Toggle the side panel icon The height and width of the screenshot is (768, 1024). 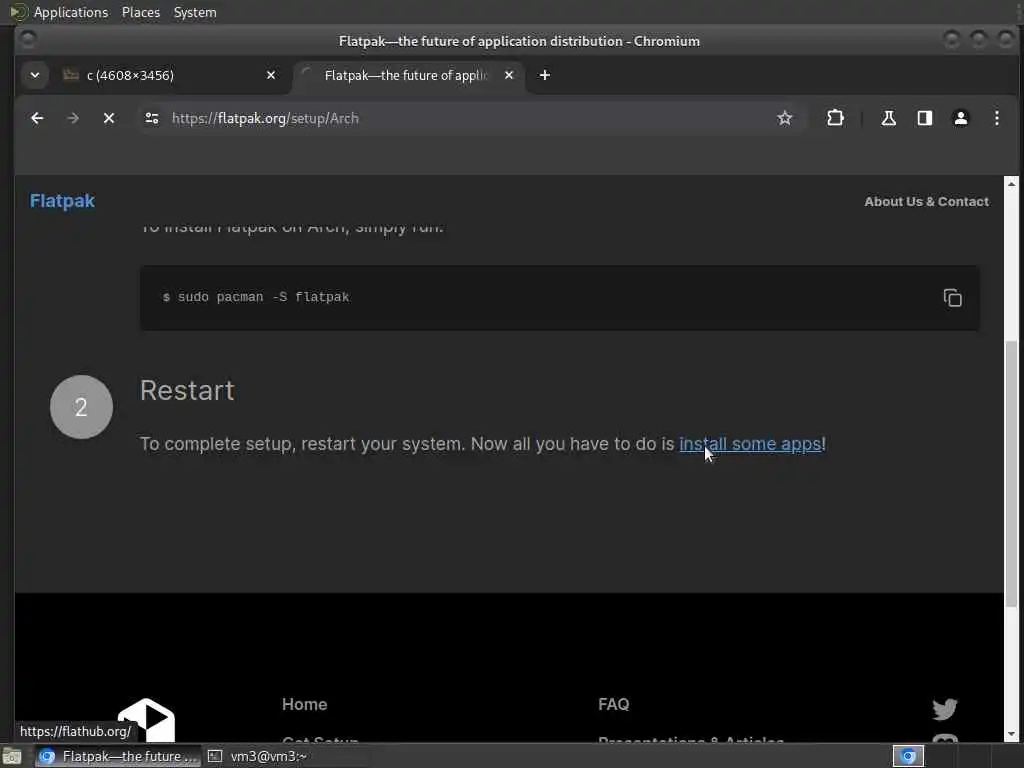(925, 118)
